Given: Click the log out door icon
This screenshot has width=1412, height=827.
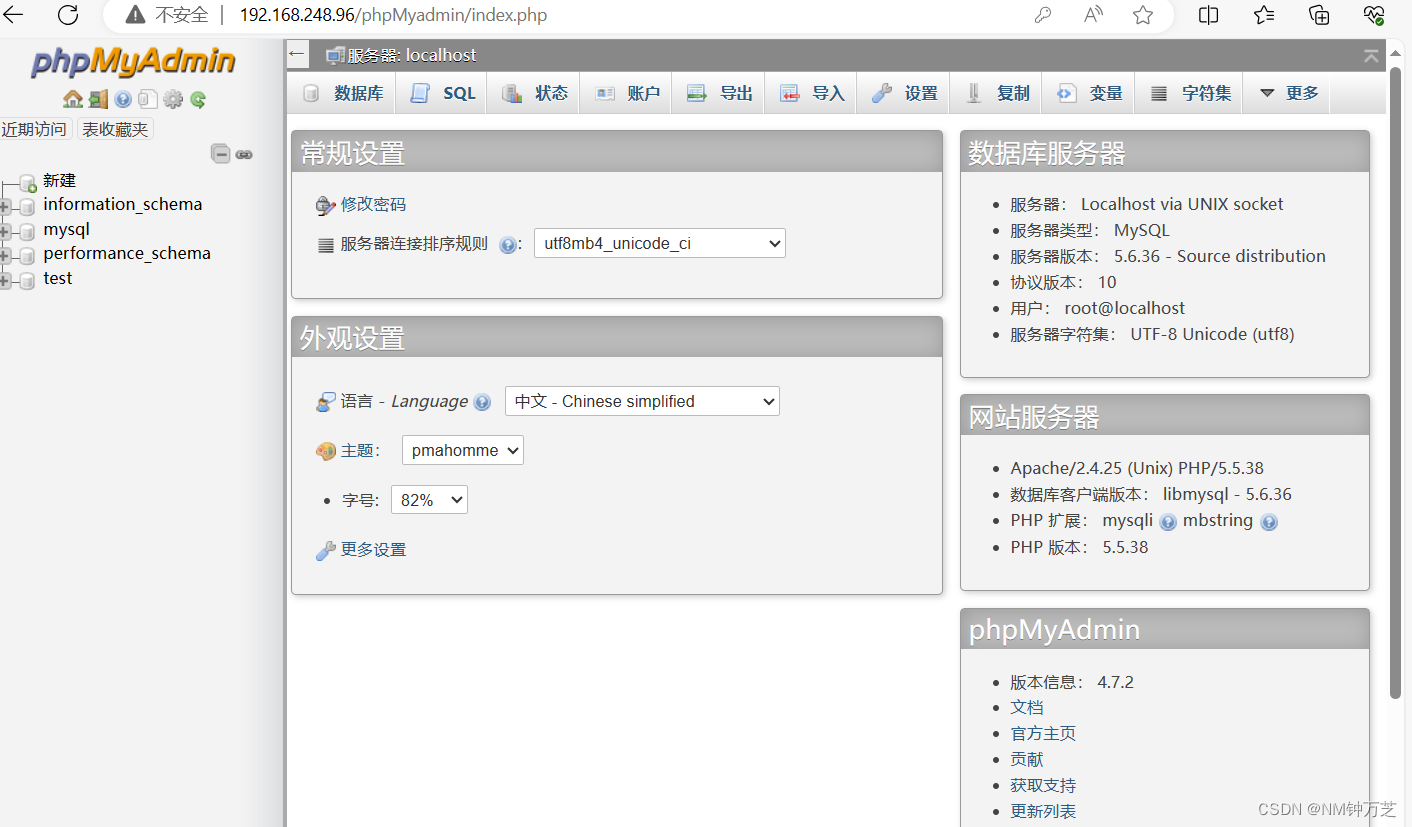Looking at the screenshot, I should click(98, 99).
